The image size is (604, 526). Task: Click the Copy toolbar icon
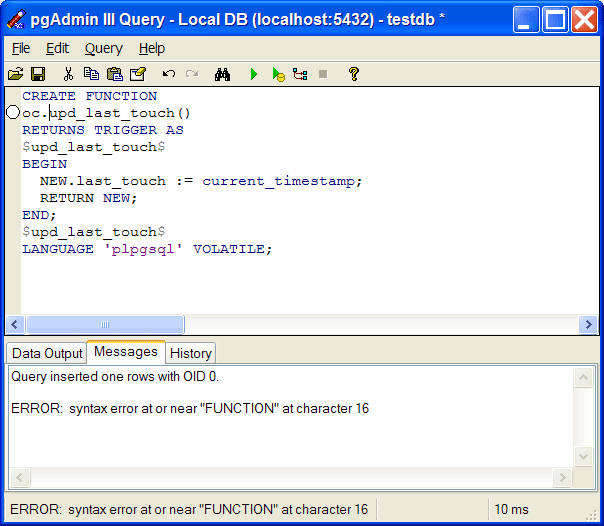[91, 74]
